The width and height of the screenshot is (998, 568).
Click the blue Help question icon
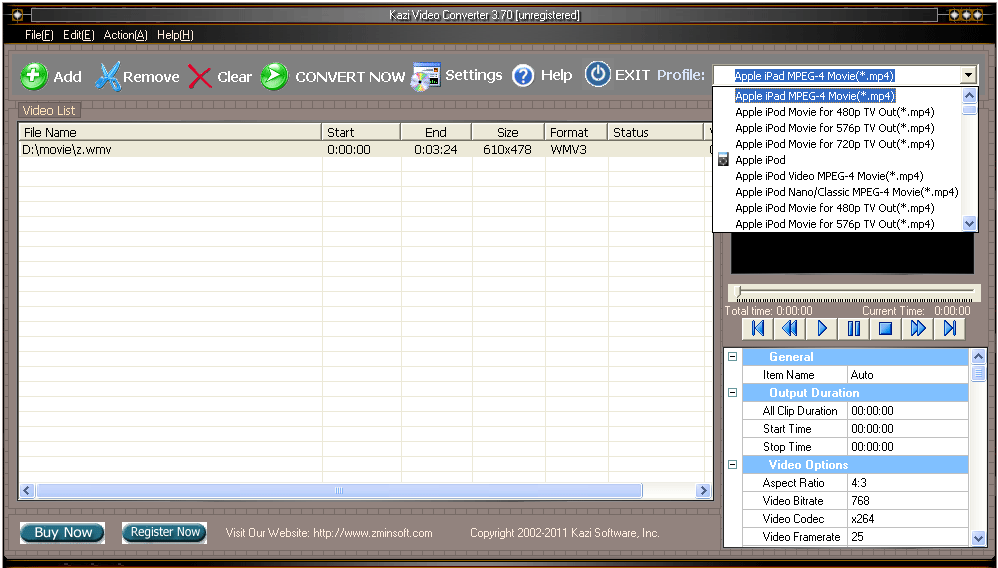523,76
